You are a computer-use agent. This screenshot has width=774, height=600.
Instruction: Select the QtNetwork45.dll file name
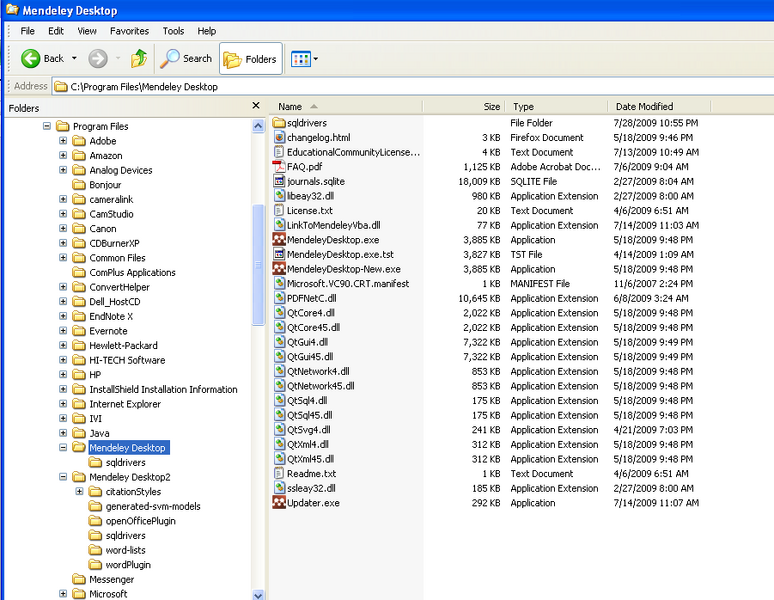321,386
